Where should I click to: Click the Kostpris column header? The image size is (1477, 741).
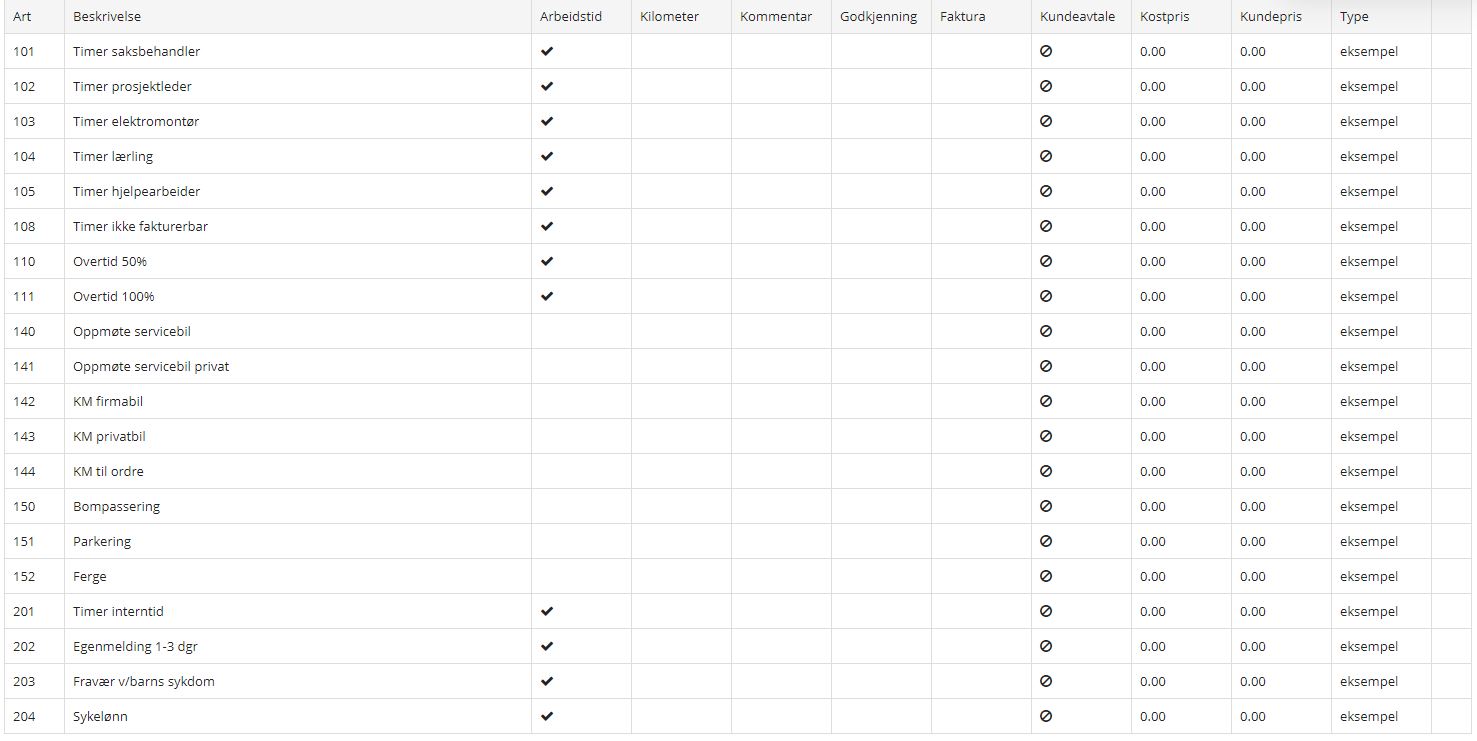(1165, 17)
